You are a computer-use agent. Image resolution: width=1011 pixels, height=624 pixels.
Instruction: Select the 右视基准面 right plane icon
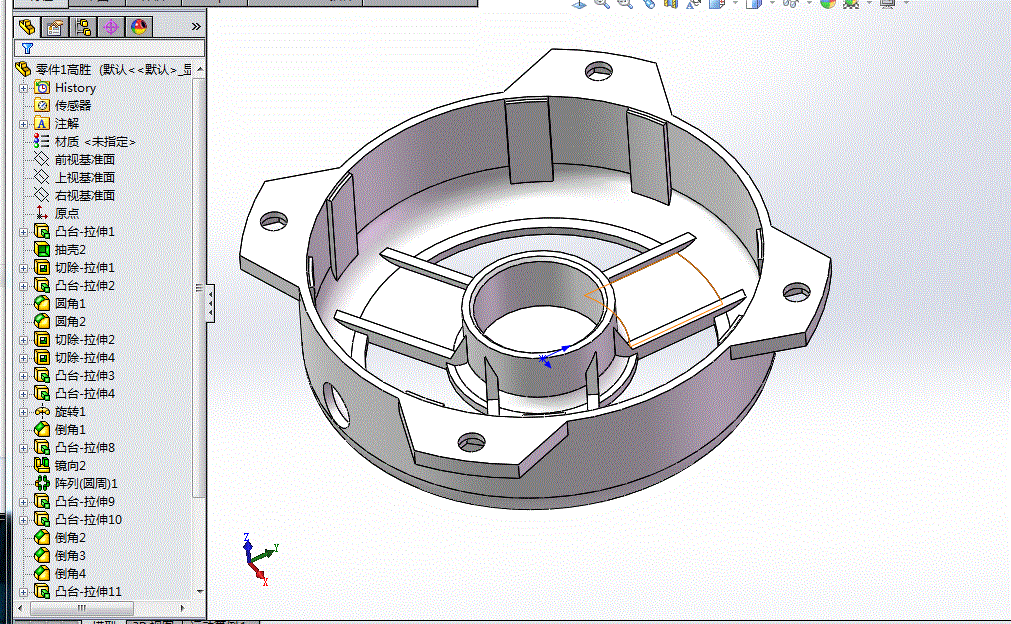[x=42, y=195]
